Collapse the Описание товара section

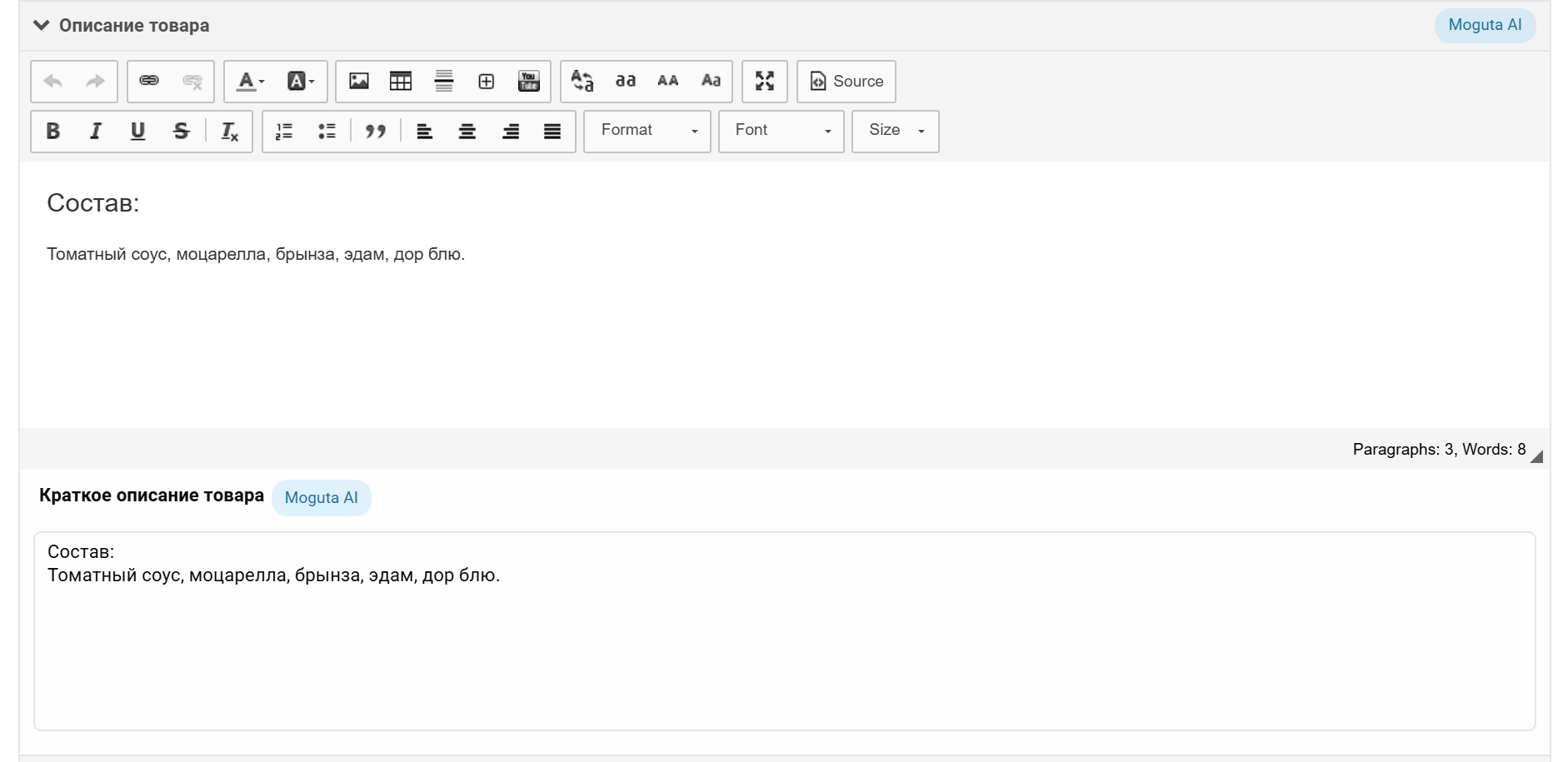tap(42, 25)
